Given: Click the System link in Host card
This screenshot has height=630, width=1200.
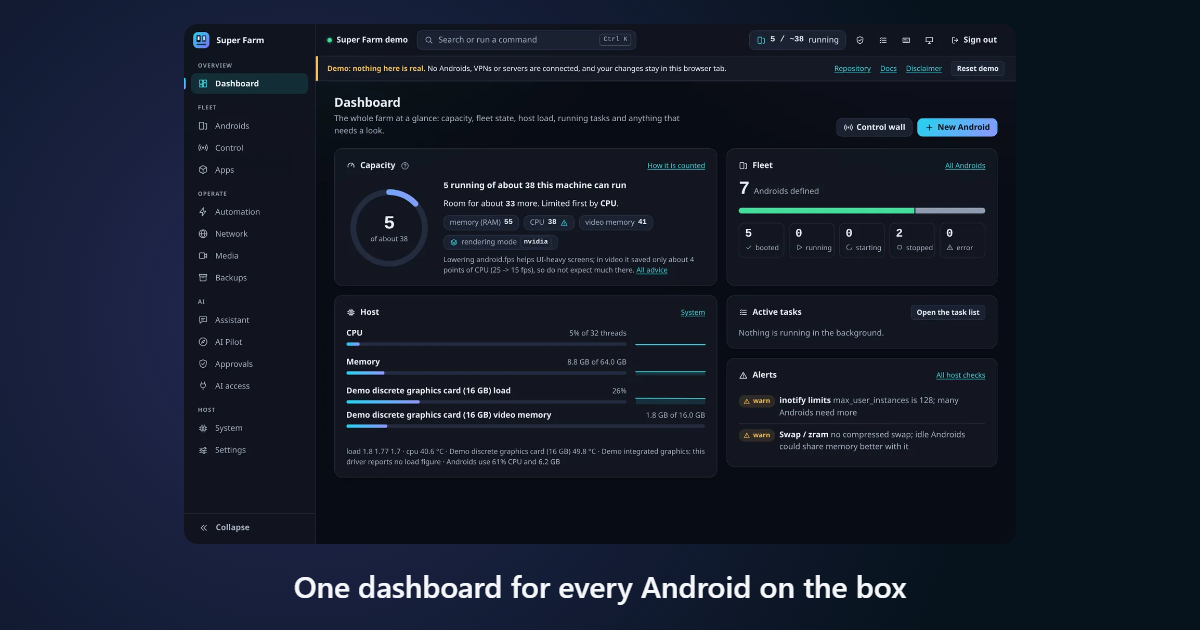Looking at the screenshot, I should [x=693, y=312].
